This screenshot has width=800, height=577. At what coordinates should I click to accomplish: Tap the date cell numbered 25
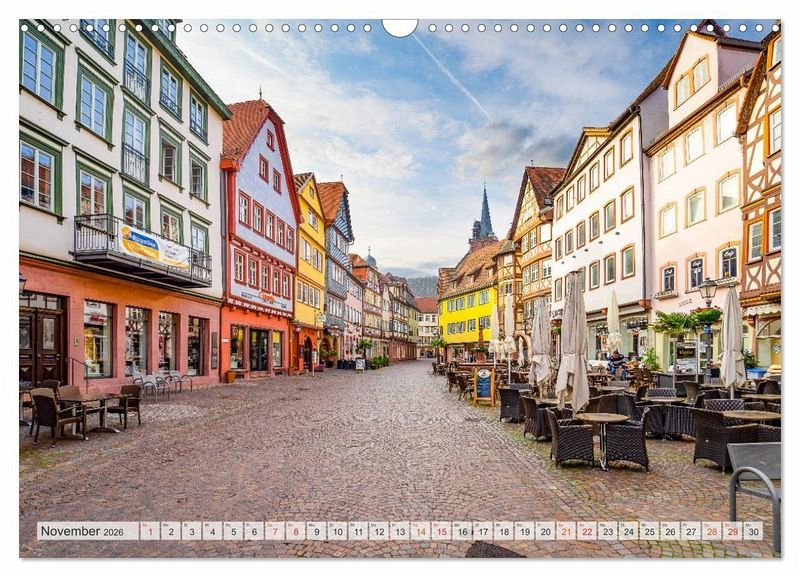pos(649,531)
